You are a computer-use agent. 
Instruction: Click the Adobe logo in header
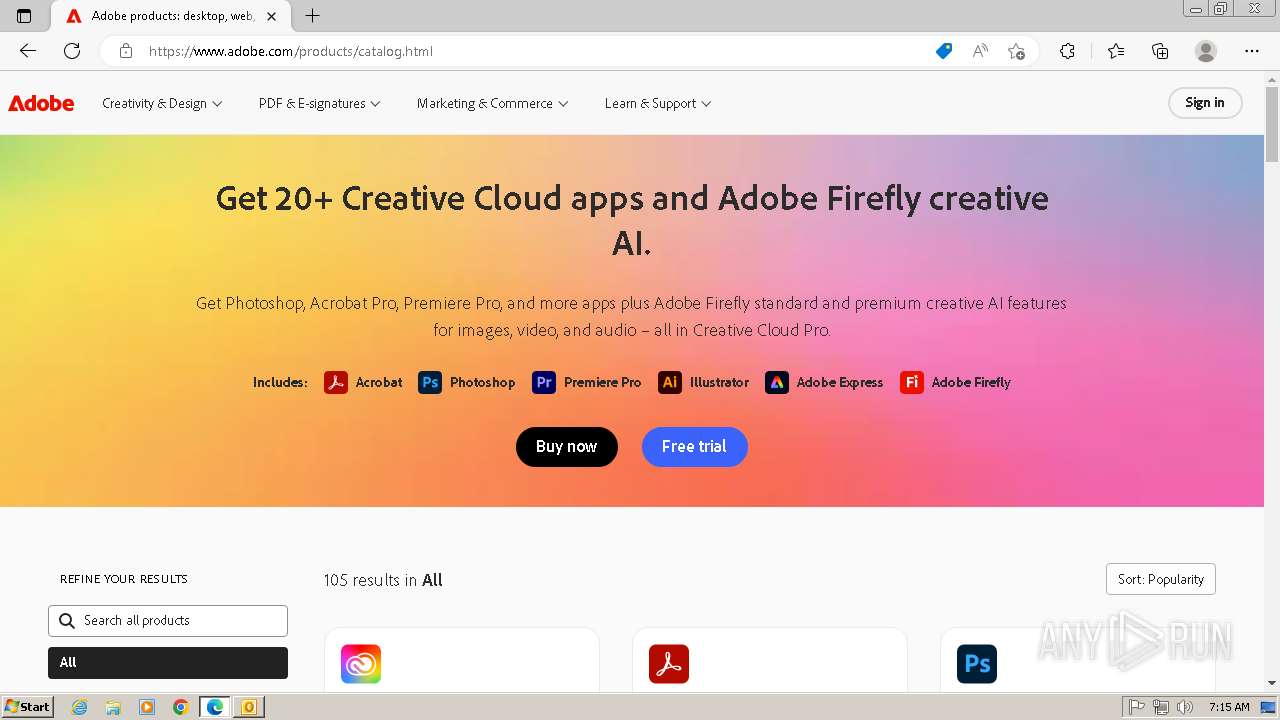coord(41,103)
